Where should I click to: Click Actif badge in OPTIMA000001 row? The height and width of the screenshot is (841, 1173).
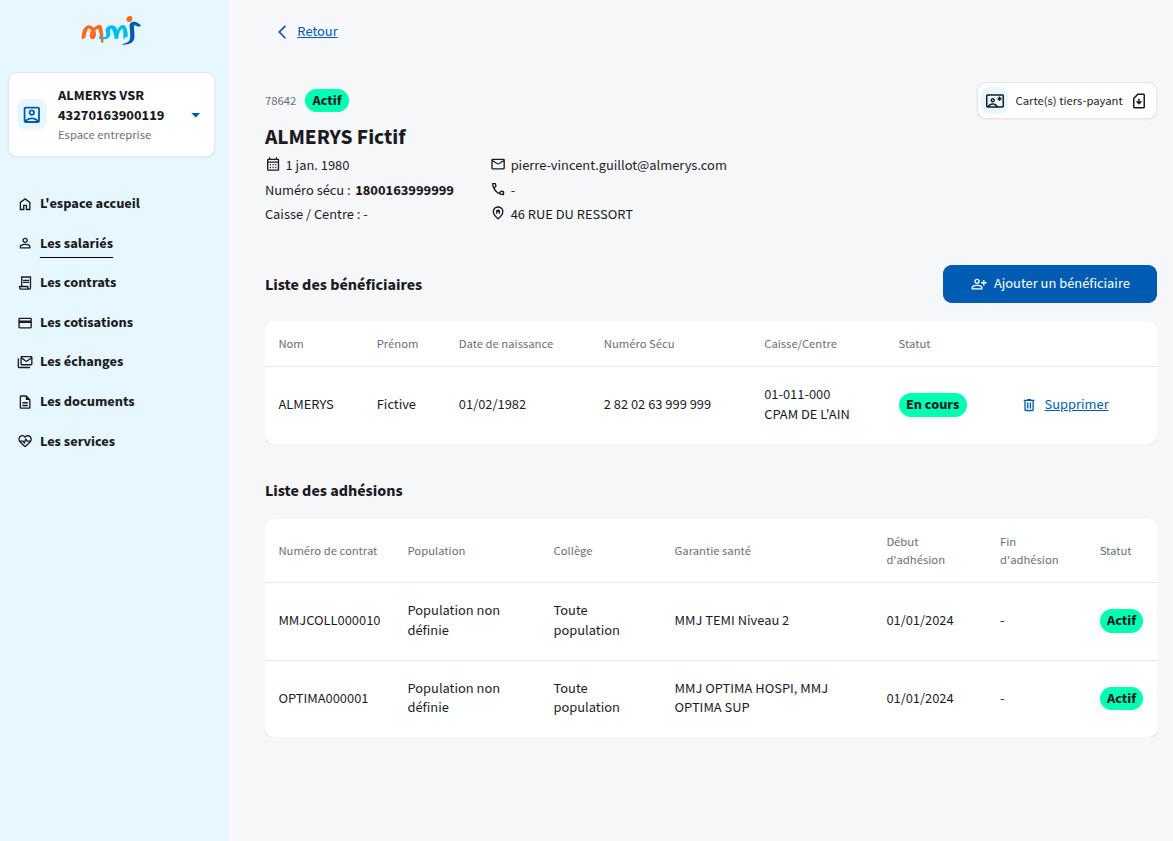point(1121,699)
